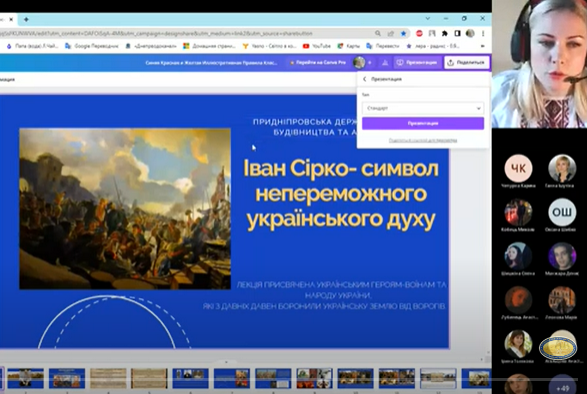Expand the Стандарт presentation type dropdown
Image resolution: width=587 pixels, height=394 pixels.
(x=423, y=108)
